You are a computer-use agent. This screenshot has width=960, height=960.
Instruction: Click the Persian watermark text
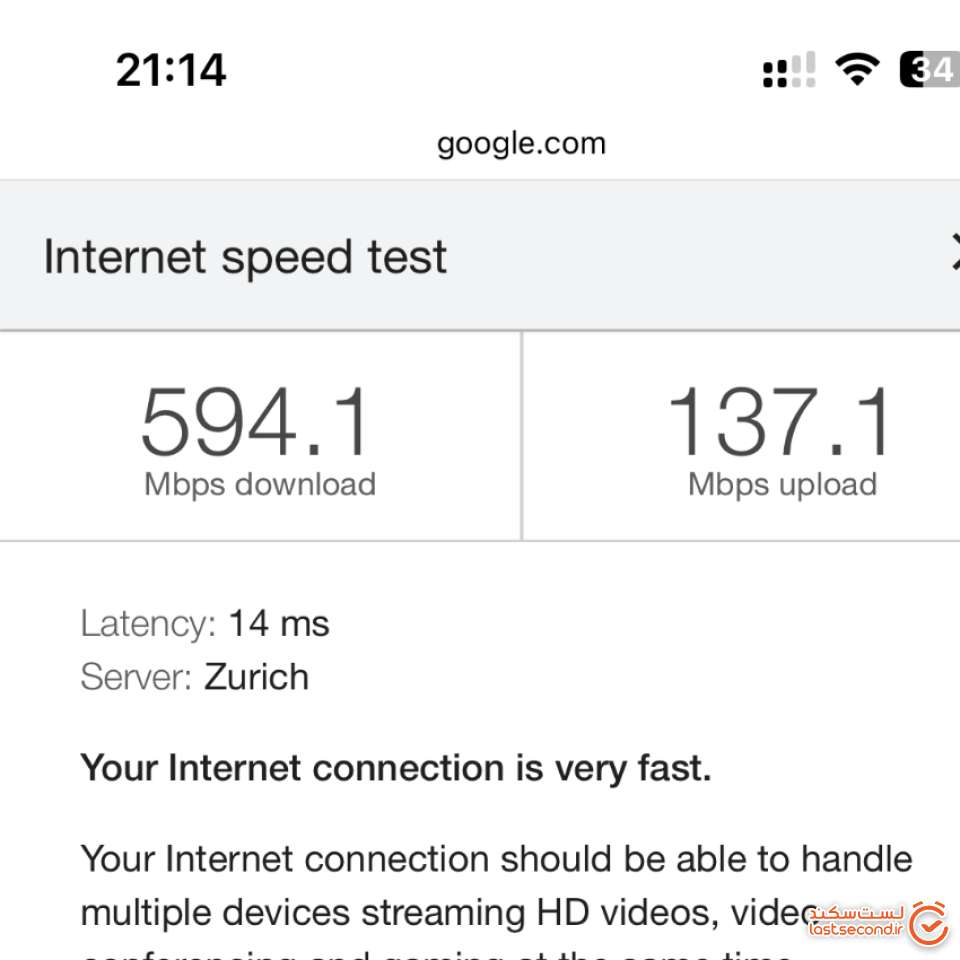[x=856, y=913]
